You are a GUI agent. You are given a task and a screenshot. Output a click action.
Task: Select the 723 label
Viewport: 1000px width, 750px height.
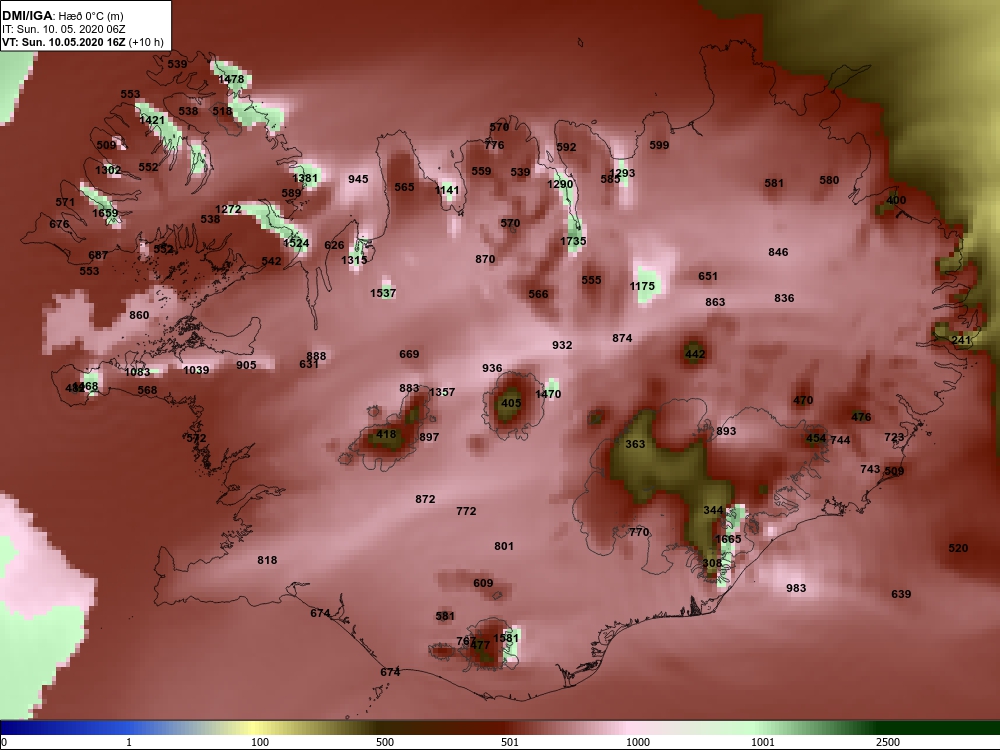coord(894,438)
